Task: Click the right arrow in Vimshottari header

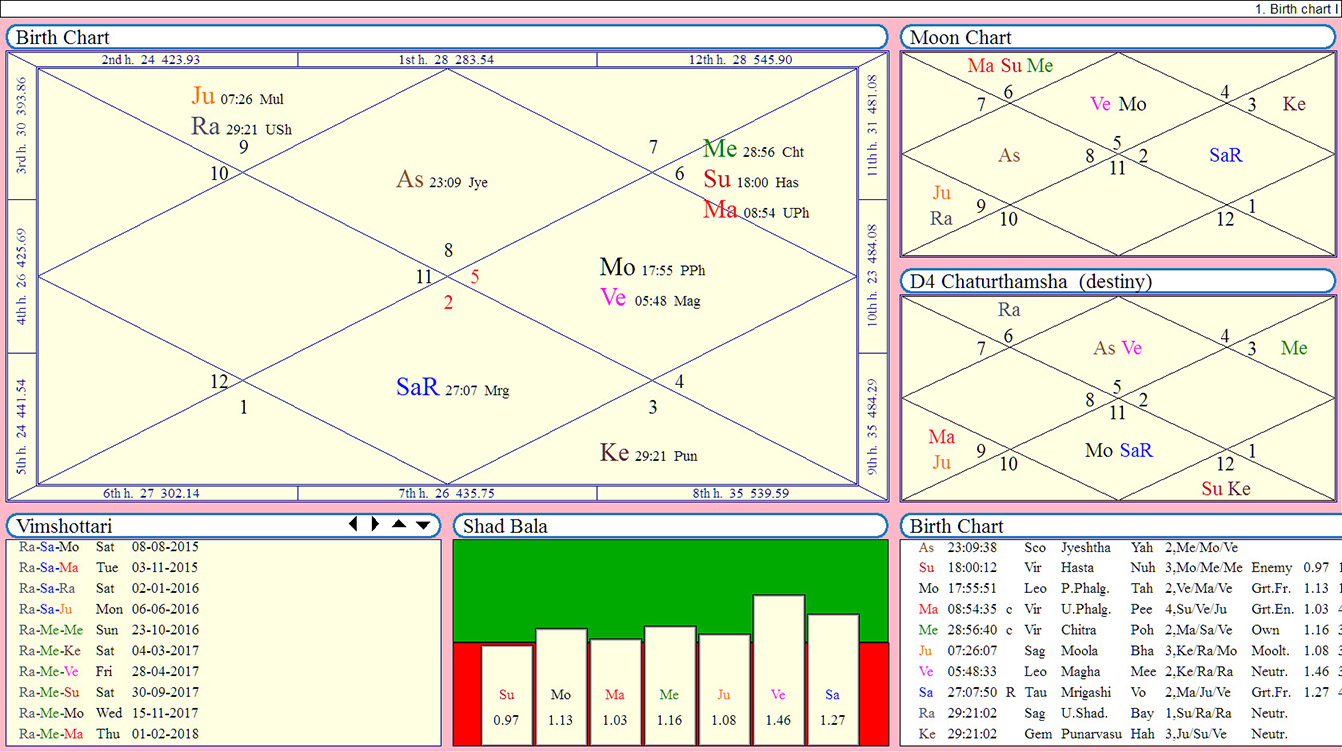Action: [375, 525]
